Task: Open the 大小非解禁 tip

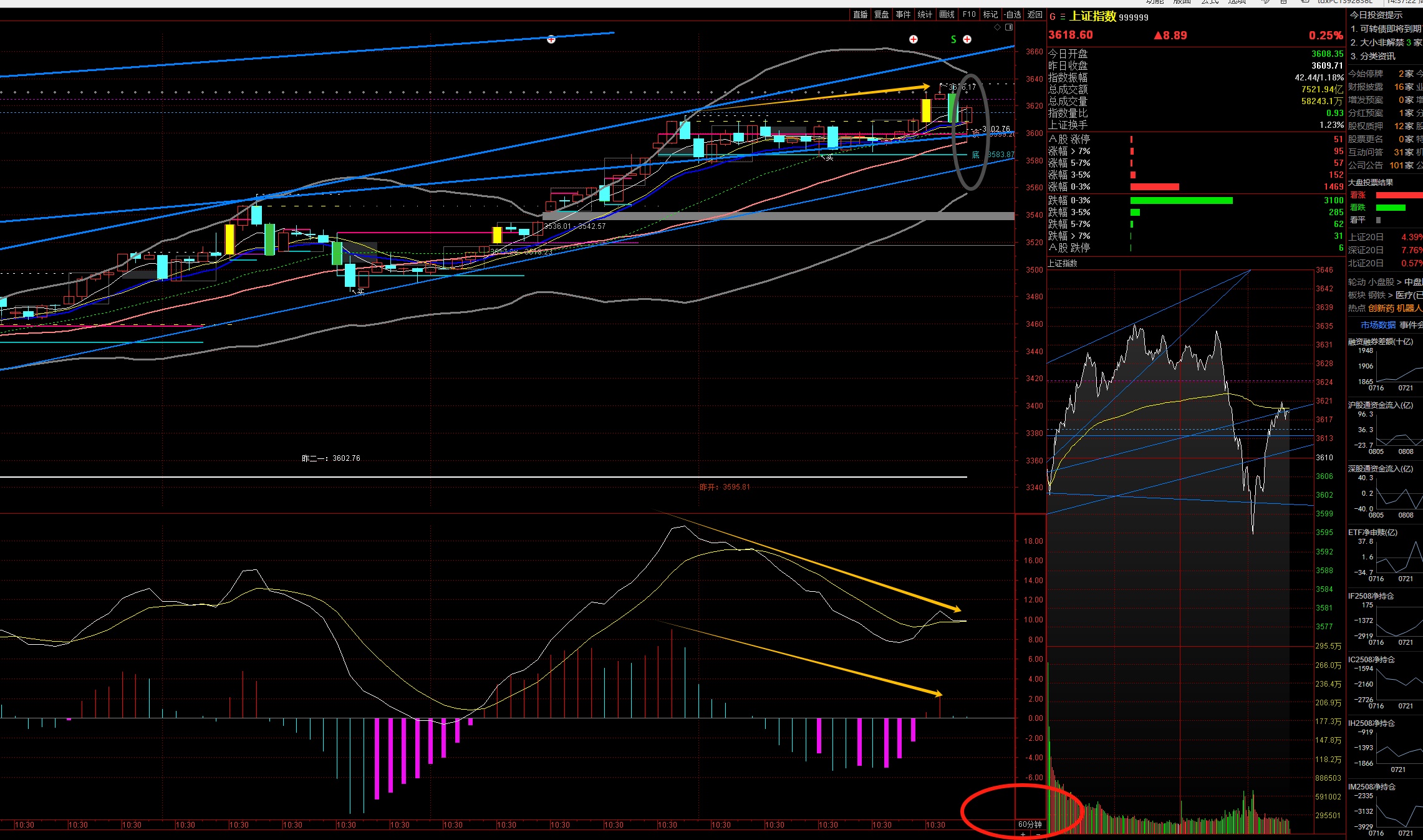Action: tap(1387, 42)
